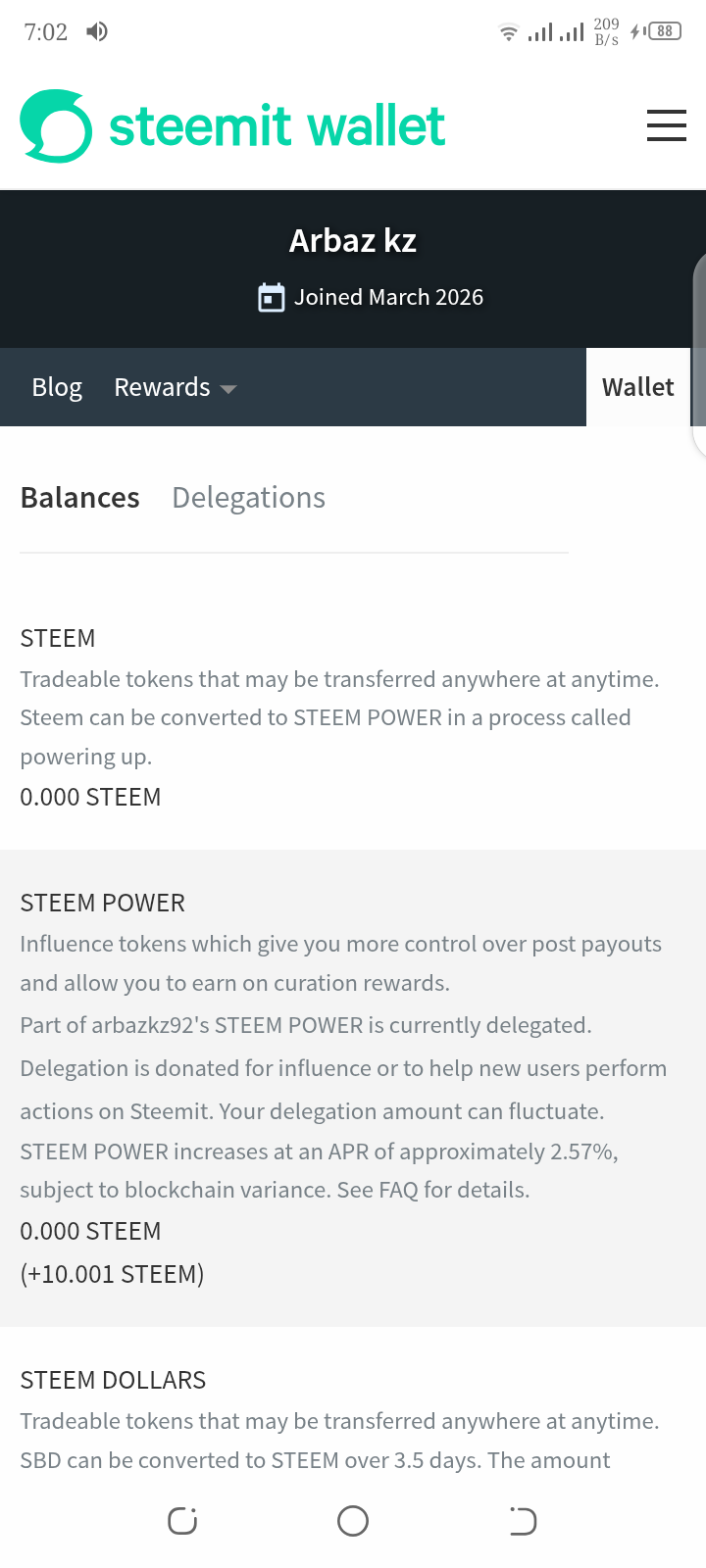Tap the volume icon in status bar
706x1568 pixels.
coord(97,32)
